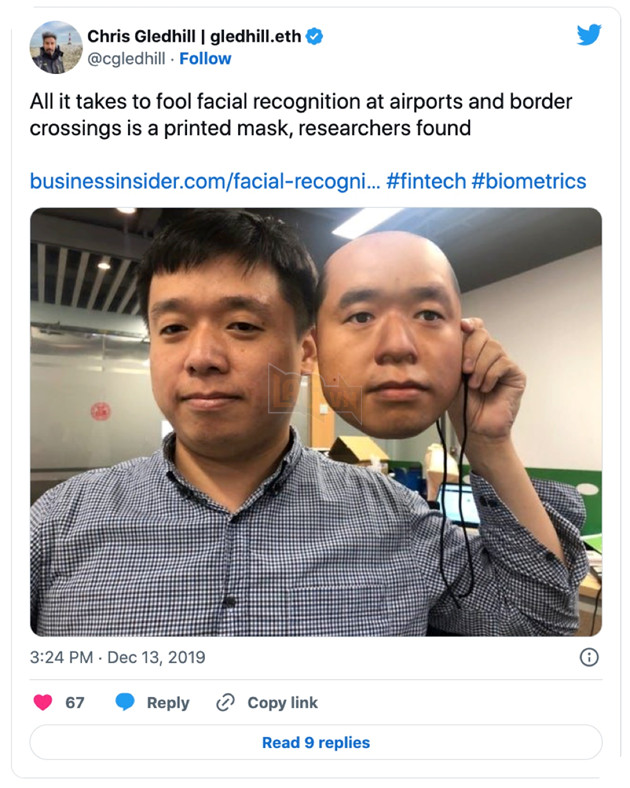This screenshot has width=630, height=788.
Task: Open the businessinsider.com article link
Action: click(x=204, y=181)
